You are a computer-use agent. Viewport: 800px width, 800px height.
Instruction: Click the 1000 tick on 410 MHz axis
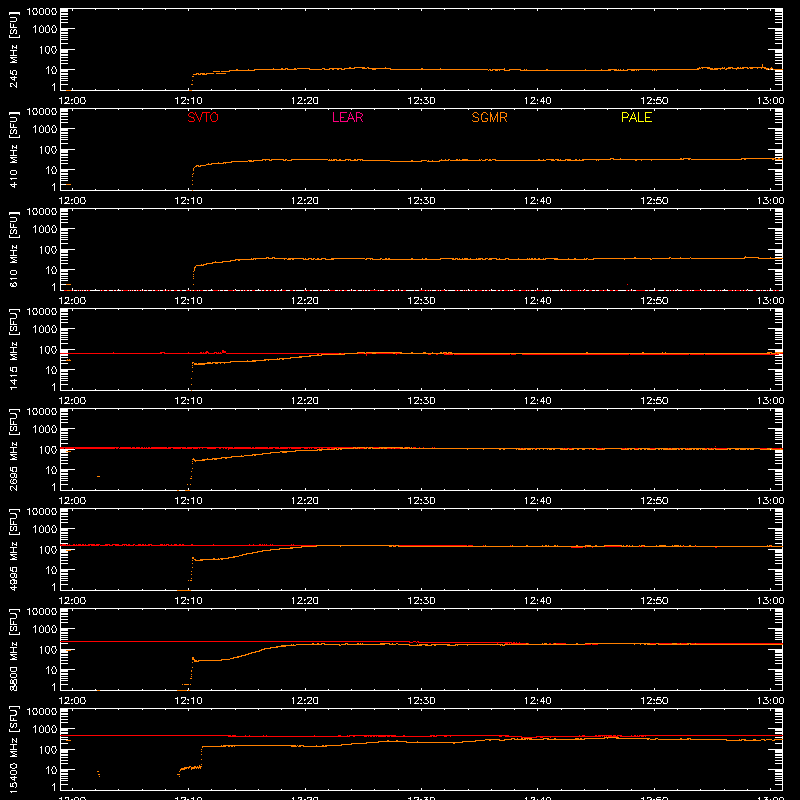45,130
